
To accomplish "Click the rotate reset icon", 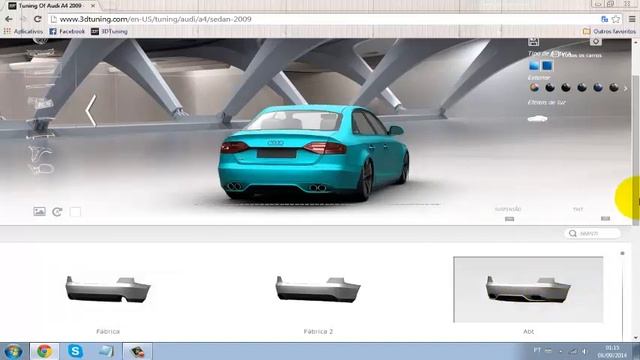I will point(57,211).
